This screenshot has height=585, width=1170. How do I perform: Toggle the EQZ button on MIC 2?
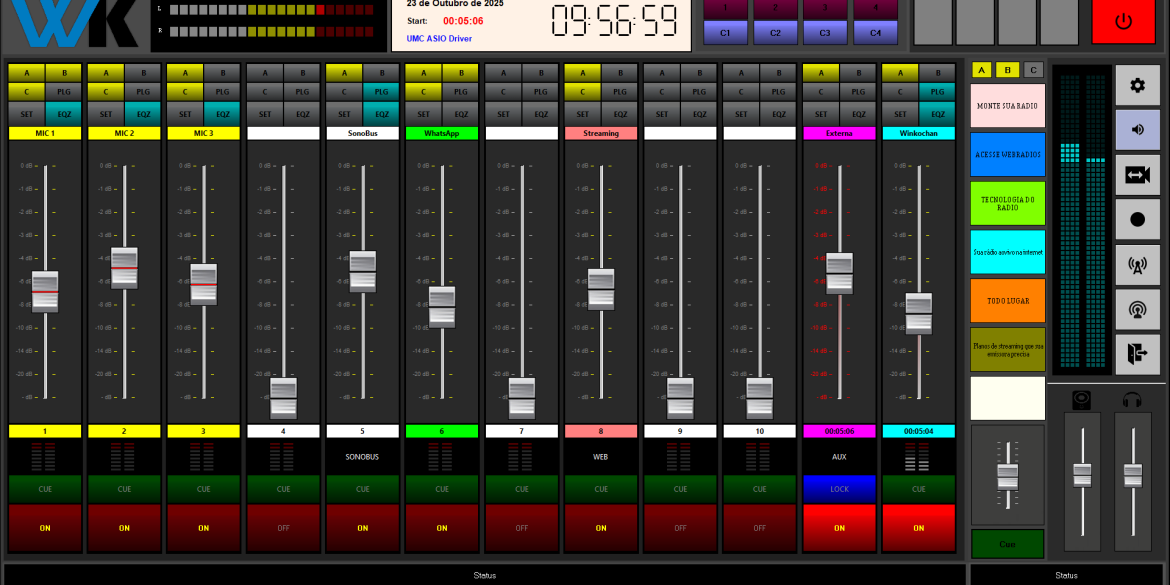[x=143, y=114]
